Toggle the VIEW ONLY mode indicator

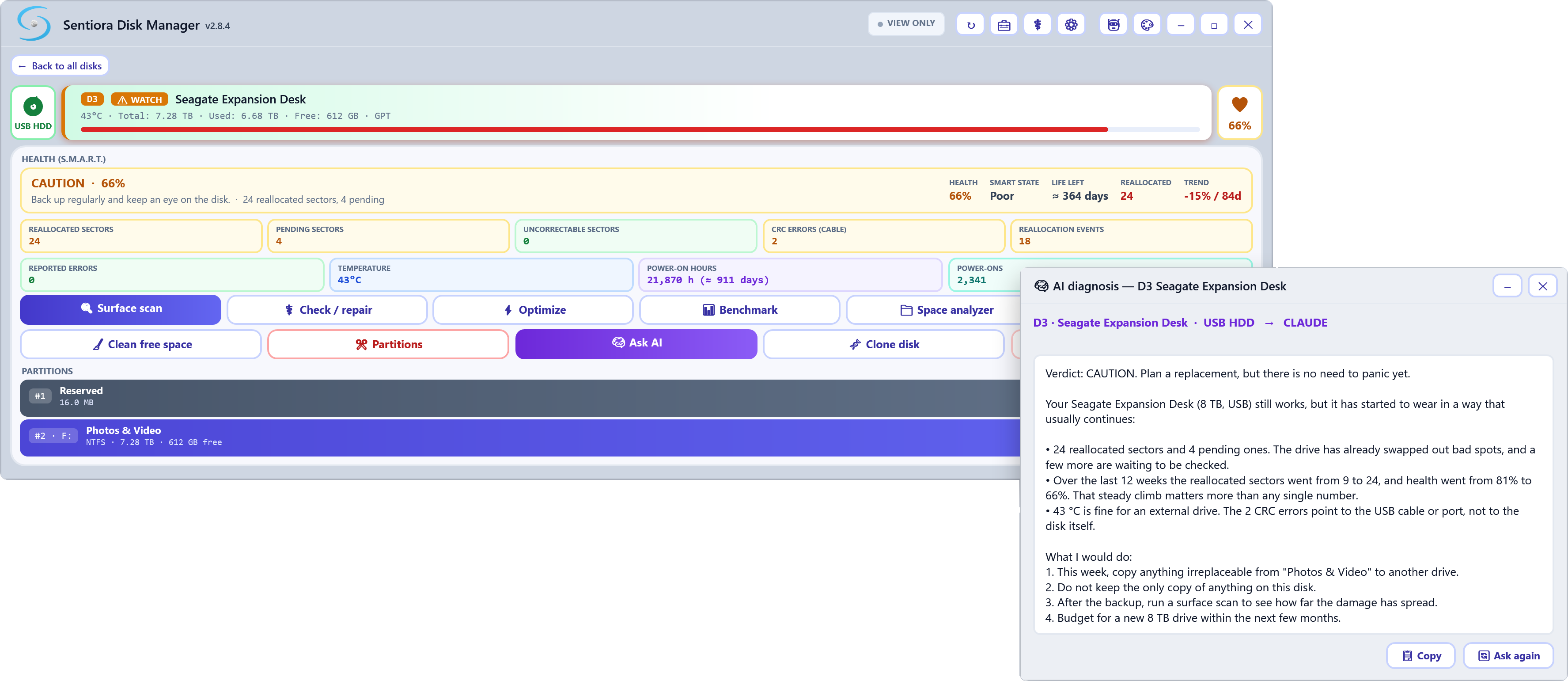[x=906, y=23]
